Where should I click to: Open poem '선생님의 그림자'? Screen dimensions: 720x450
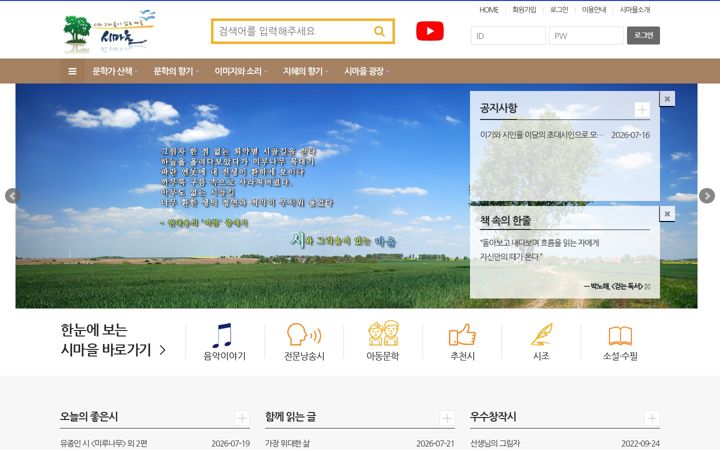[495, 444]
